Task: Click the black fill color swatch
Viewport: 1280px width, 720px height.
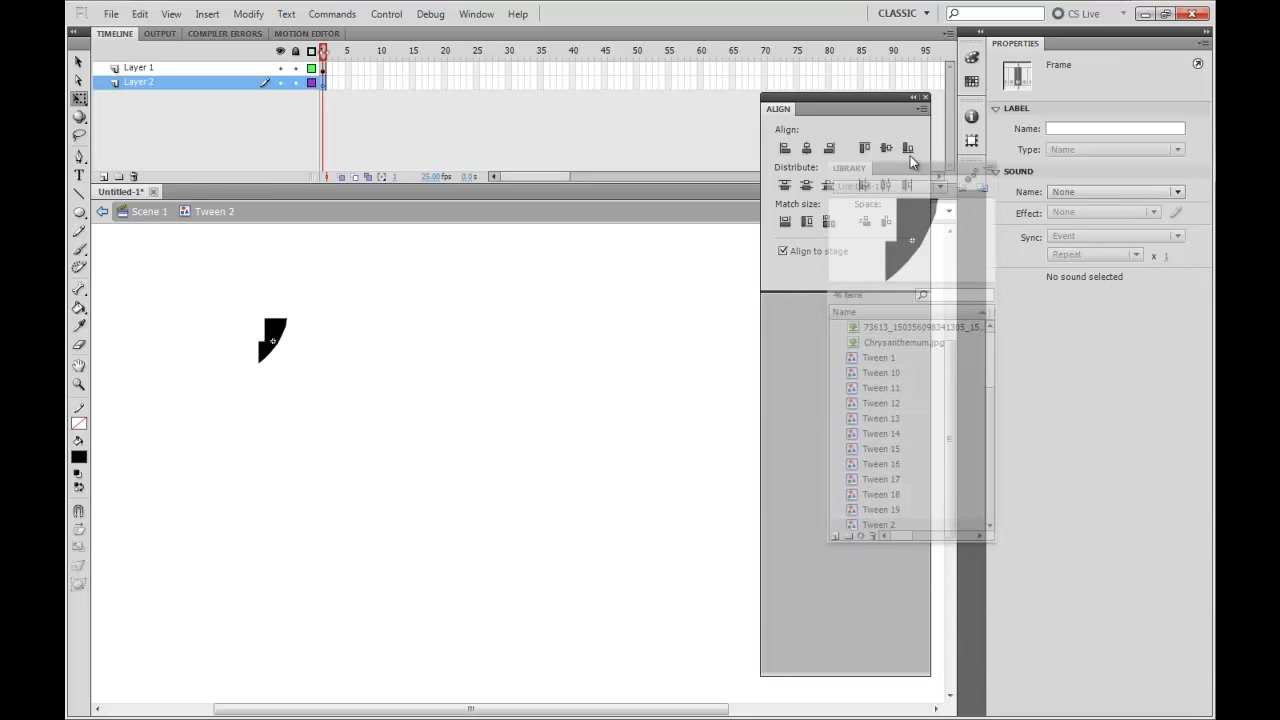Action: pyautogui.click(x=79, y=457)
